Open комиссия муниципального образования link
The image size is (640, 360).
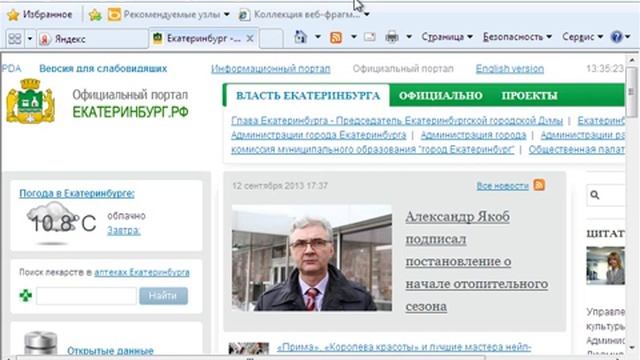(372, 149)
